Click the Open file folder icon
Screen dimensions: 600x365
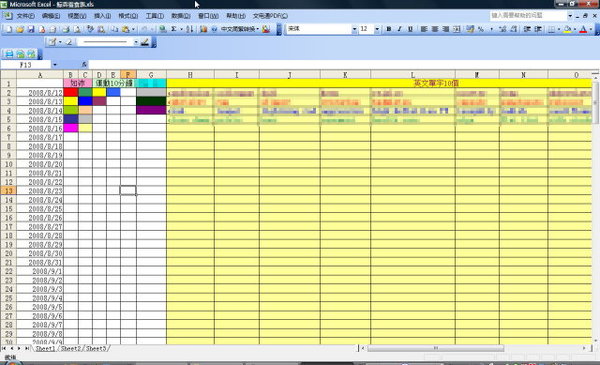[x=20, y=29]
